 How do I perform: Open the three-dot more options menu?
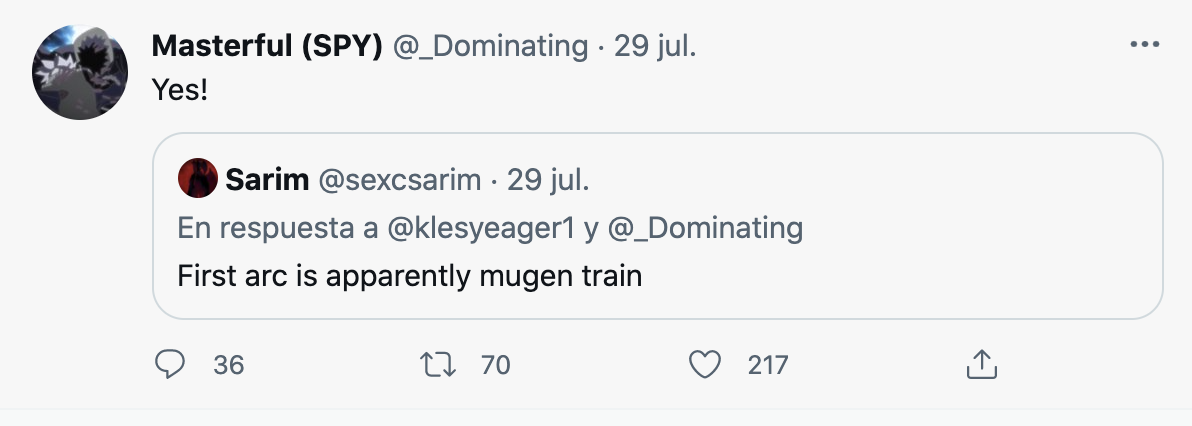click(x=1144, y=45)
